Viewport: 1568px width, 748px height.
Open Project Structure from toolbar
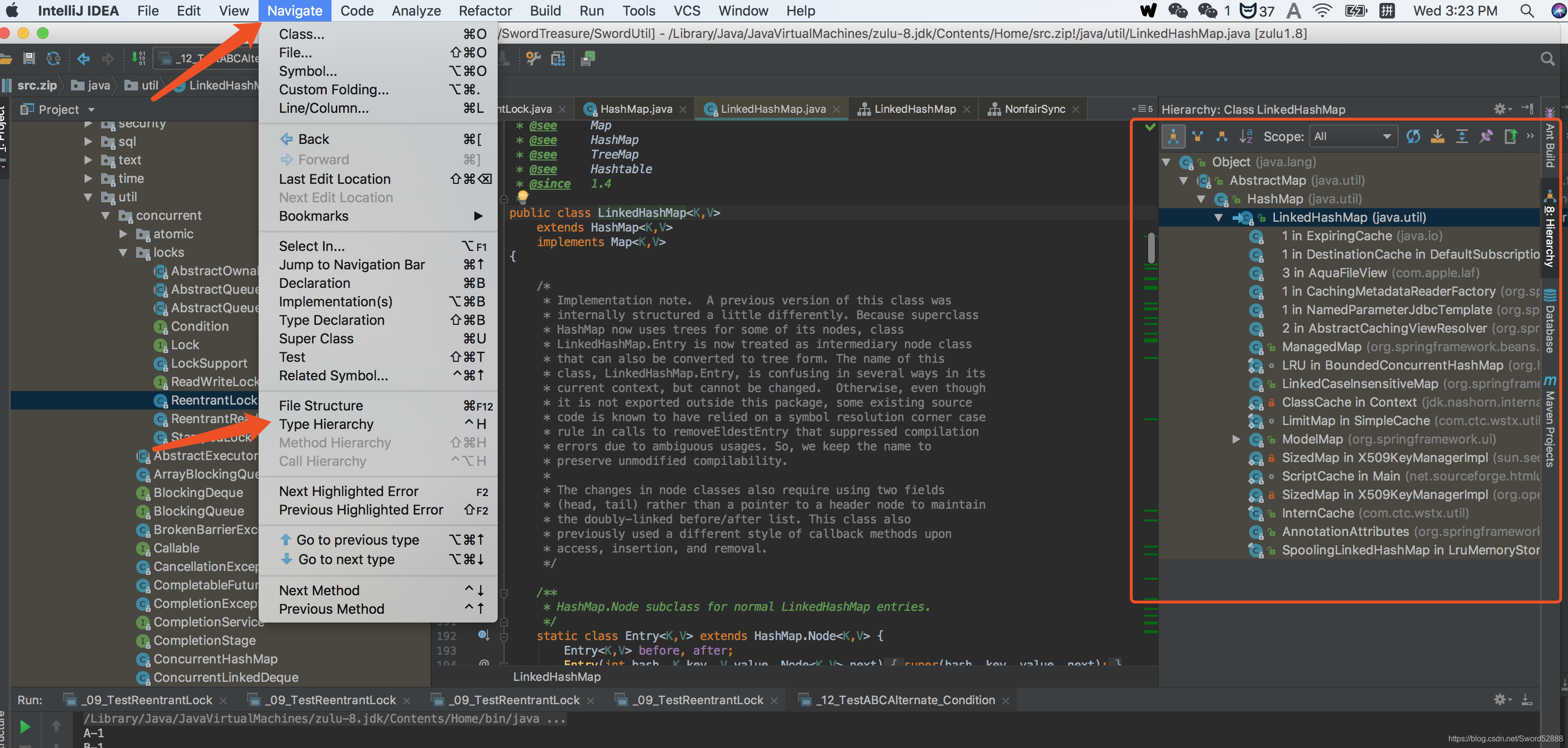558,58
